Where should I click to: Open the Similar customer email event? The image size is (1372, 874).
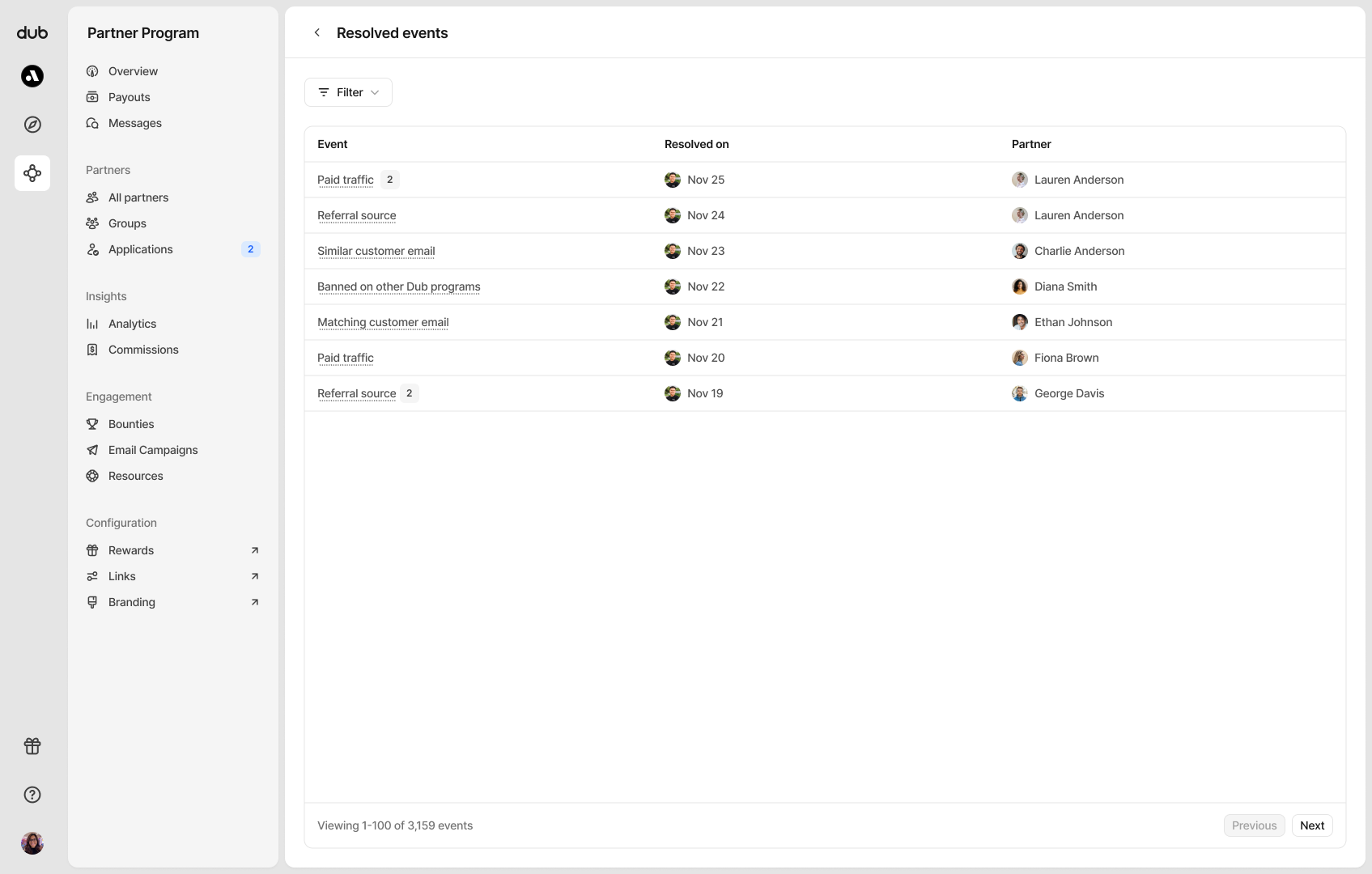click(x=376, y=251)
